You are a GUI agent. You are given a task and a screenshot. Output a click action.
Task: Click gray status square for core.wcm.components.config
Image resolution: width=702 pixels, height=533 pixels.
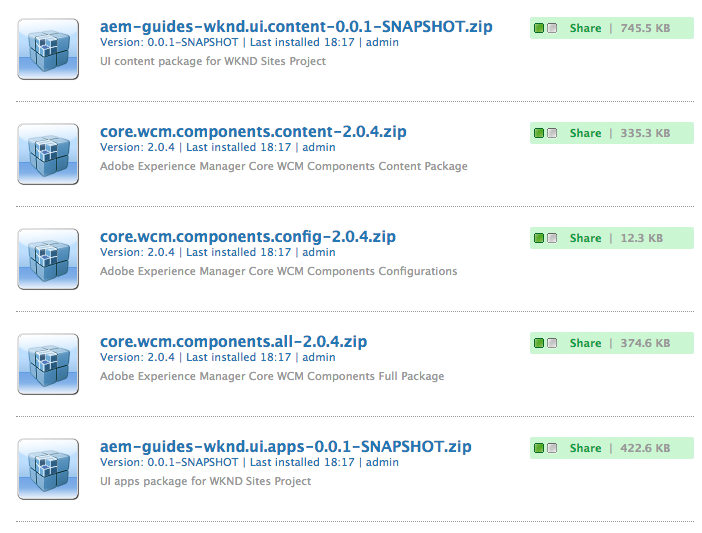click(552, 238)
